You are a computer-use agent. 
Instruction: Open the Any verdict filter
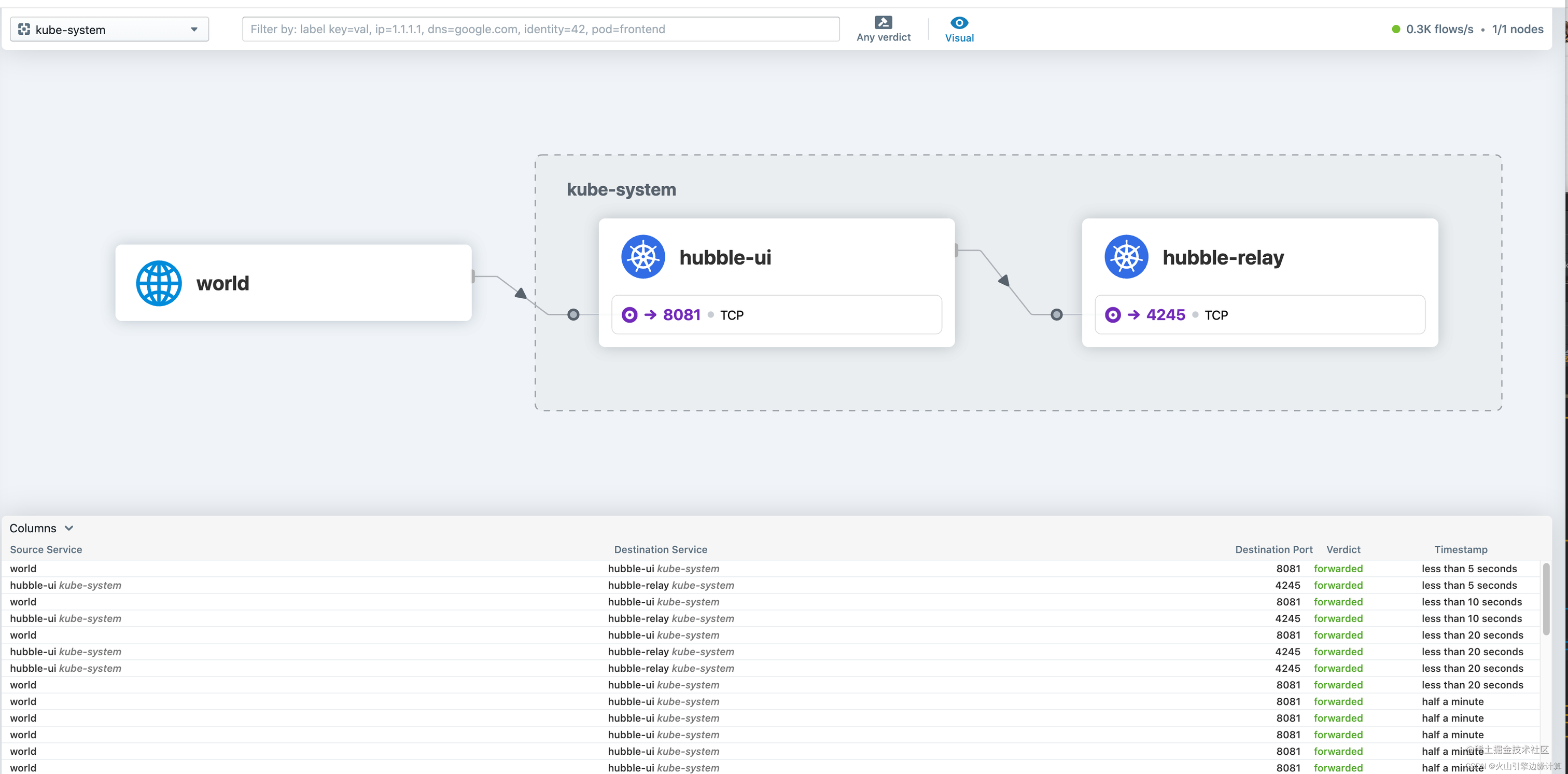(x=883, y=29)
